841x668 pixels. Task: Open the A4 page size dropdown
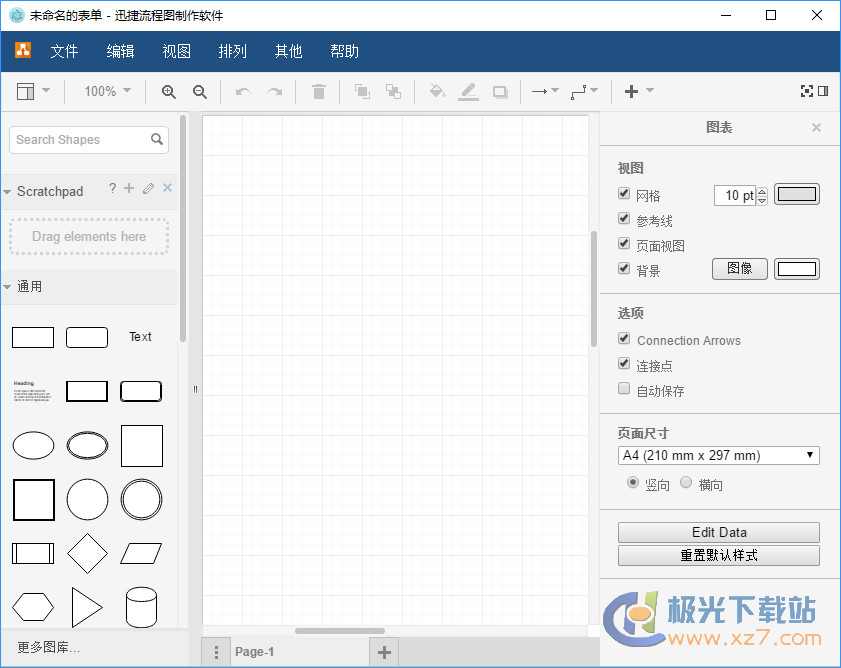click(718, 455)
